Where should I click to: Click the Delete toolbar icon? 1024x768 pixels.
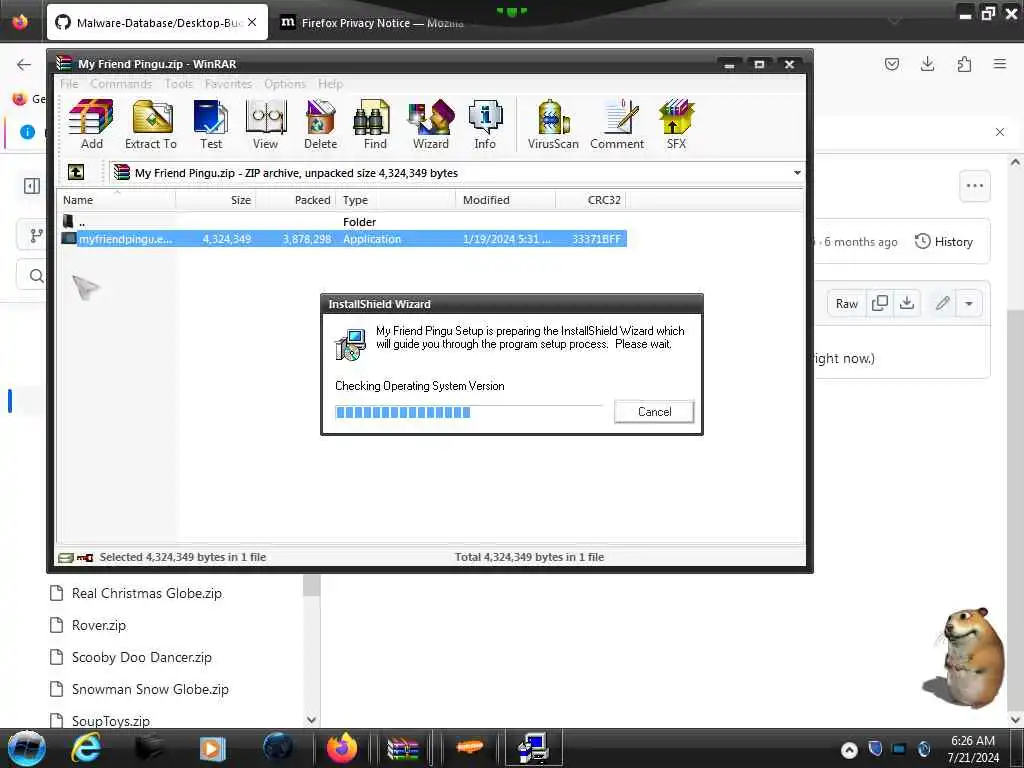320,124
